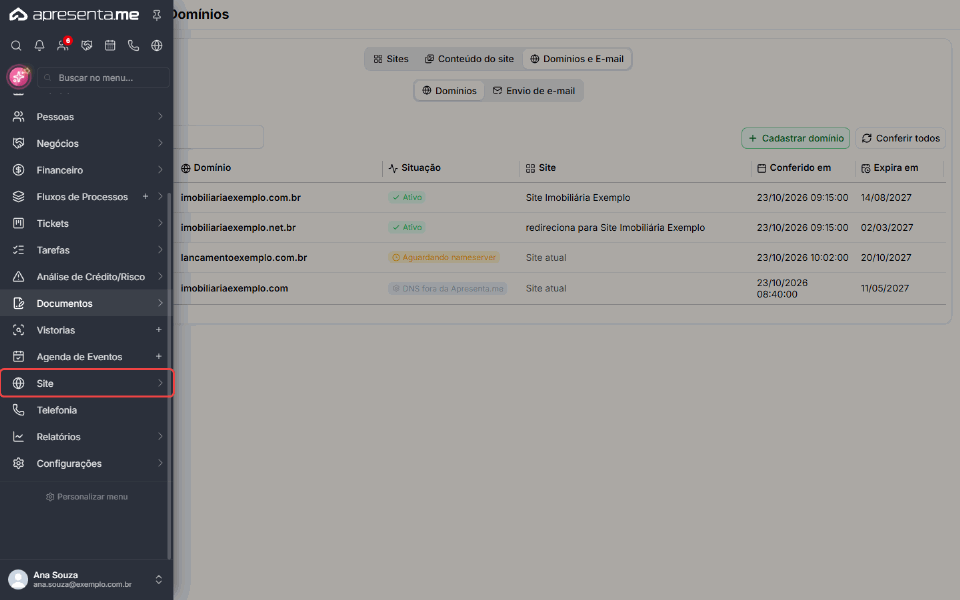Sort by Conferido em column header
This screenshot has width=960, height=600.
(x=794, y=168)
